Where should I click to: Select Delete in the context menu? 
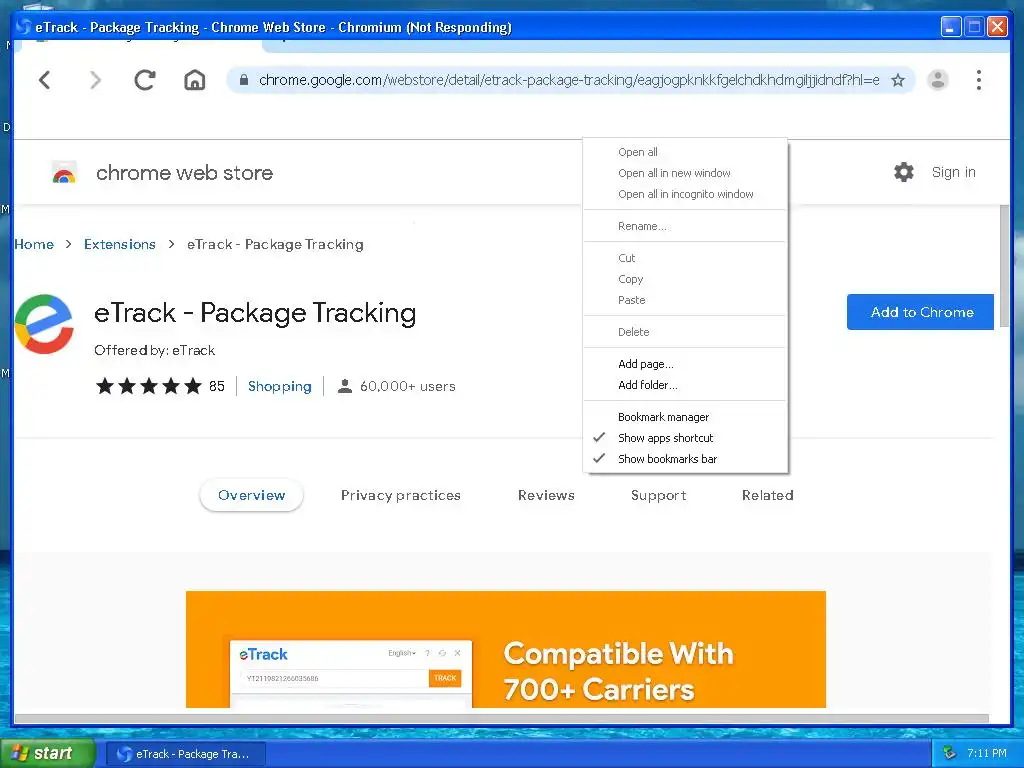coord(685,332)
